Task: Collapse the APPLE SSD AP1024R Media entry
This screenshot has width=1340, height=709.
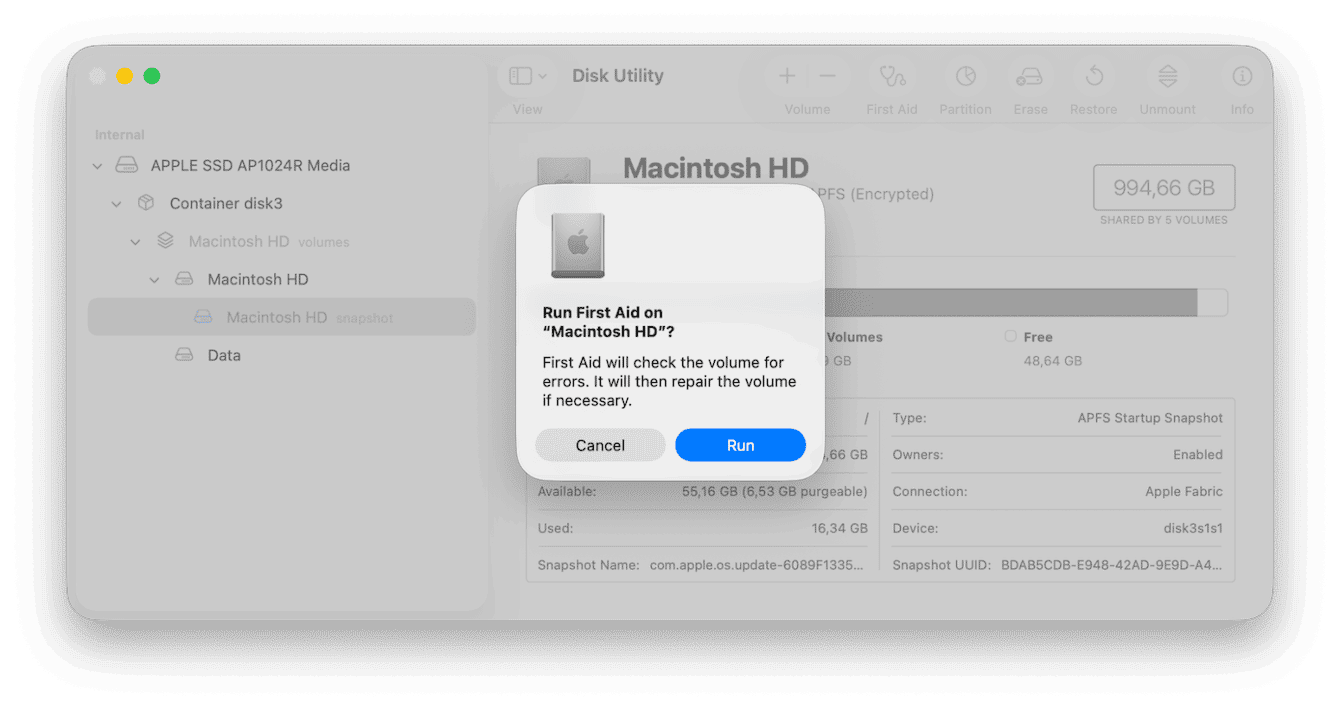Action: coord(97,165)
